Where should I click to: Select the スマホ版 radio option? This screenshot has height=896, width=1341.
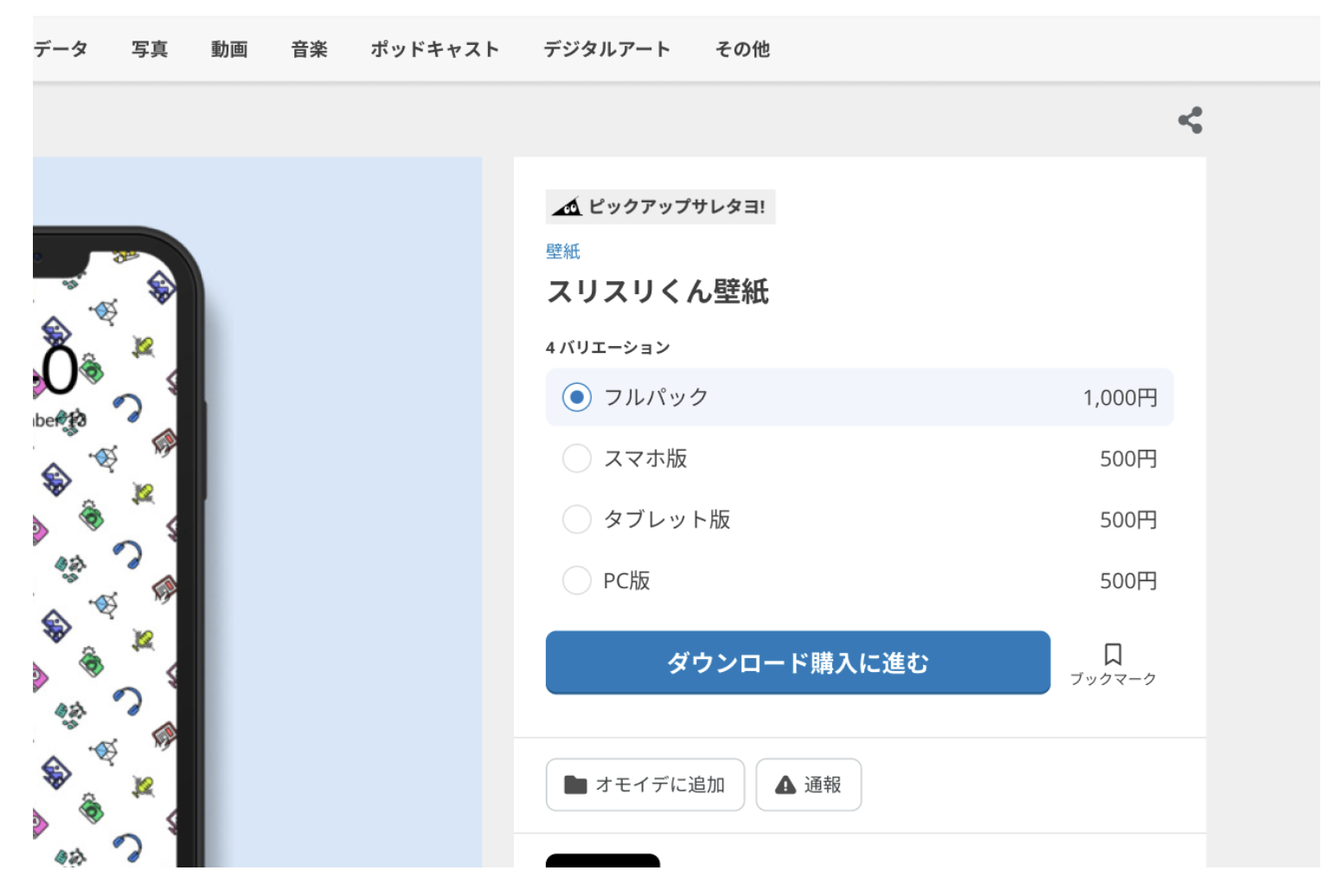[x=577, y=458]
